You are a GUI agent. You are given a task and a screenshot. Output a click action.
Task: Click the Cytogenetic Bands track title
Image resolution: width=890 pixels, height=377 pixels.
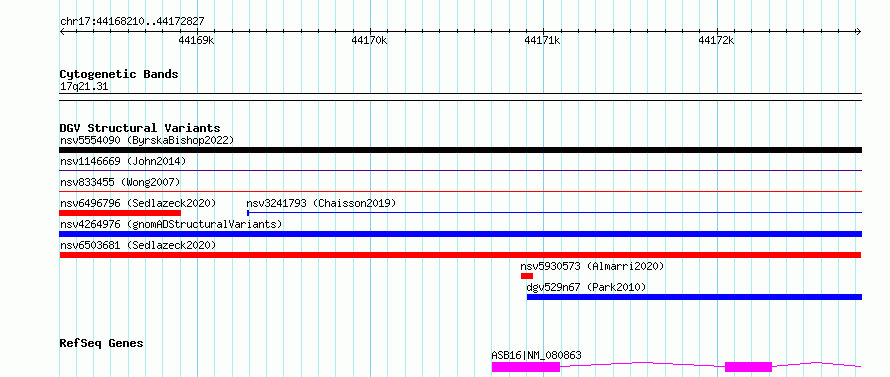pyautogui.click(x=119, y=74)
